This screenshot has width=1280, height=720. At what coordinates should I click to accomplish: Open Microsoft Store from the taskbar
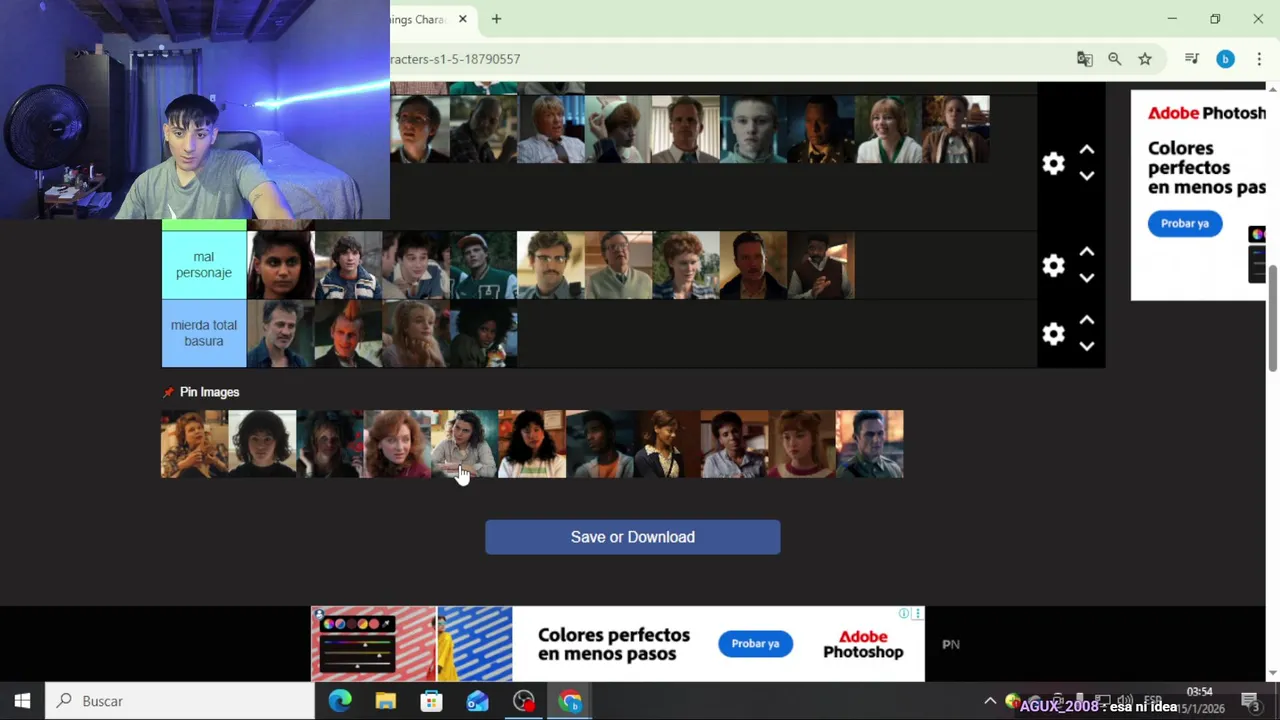pos(432,701)
